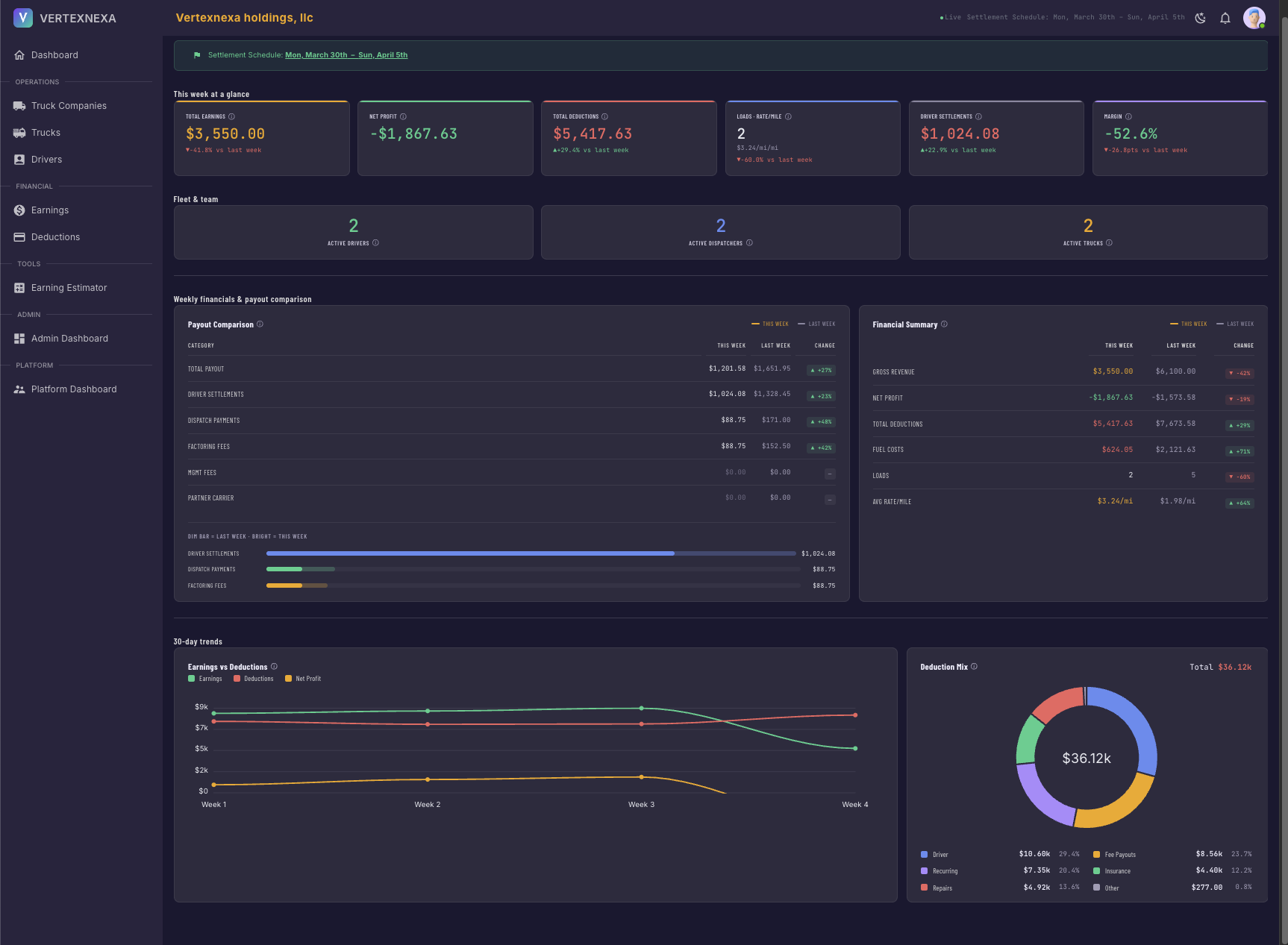Toggle the Net Profit series in Earnings chart
Screen dimensions: 1288x945
tap(303, 678)
